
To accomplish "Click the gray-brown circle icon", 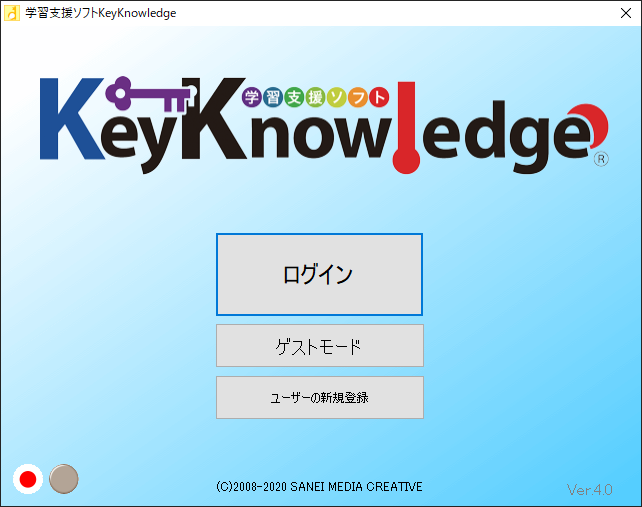I will coord(64,479).
